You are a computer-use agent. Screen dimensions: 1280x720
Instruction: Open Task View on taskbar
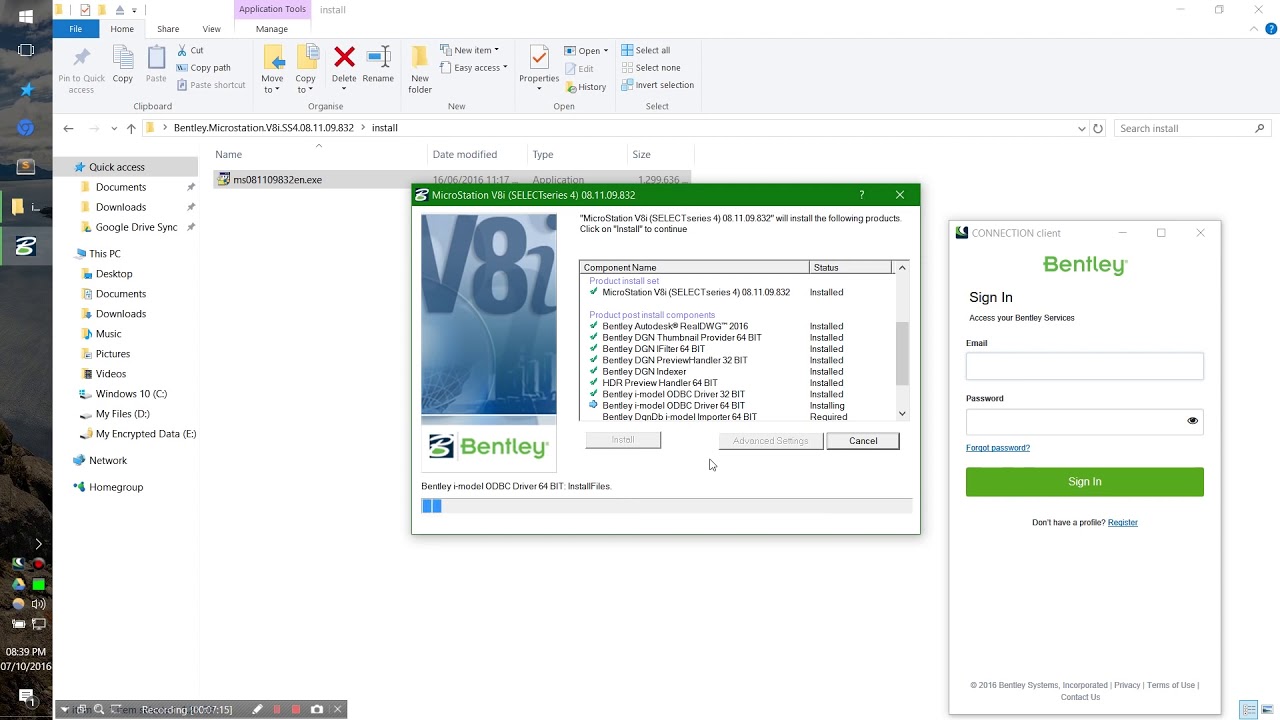coord(26,50)
